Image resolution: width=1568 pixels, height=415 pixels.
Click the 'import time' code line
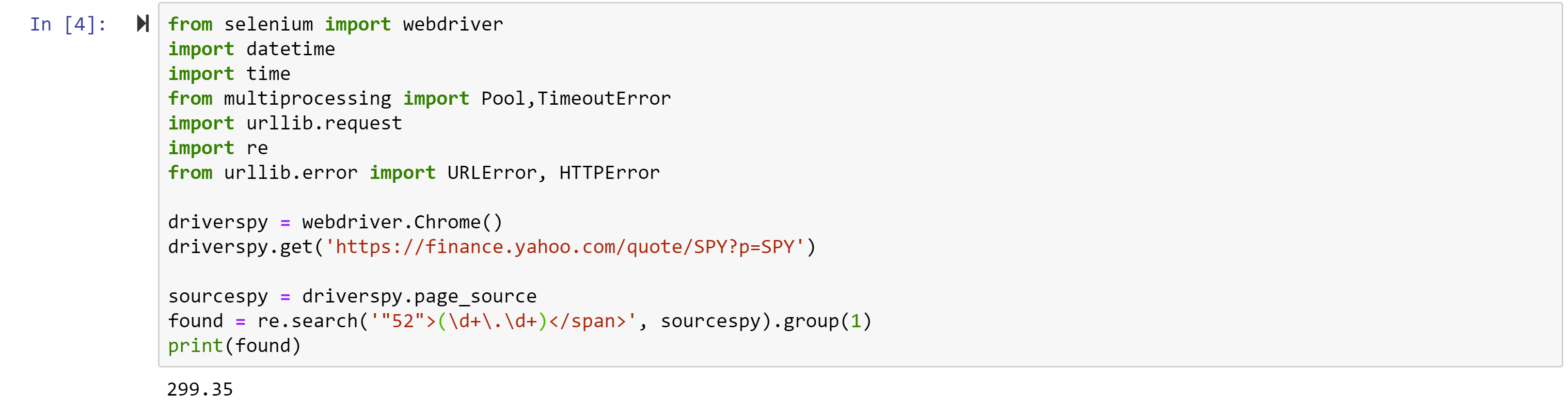(229, 74)
